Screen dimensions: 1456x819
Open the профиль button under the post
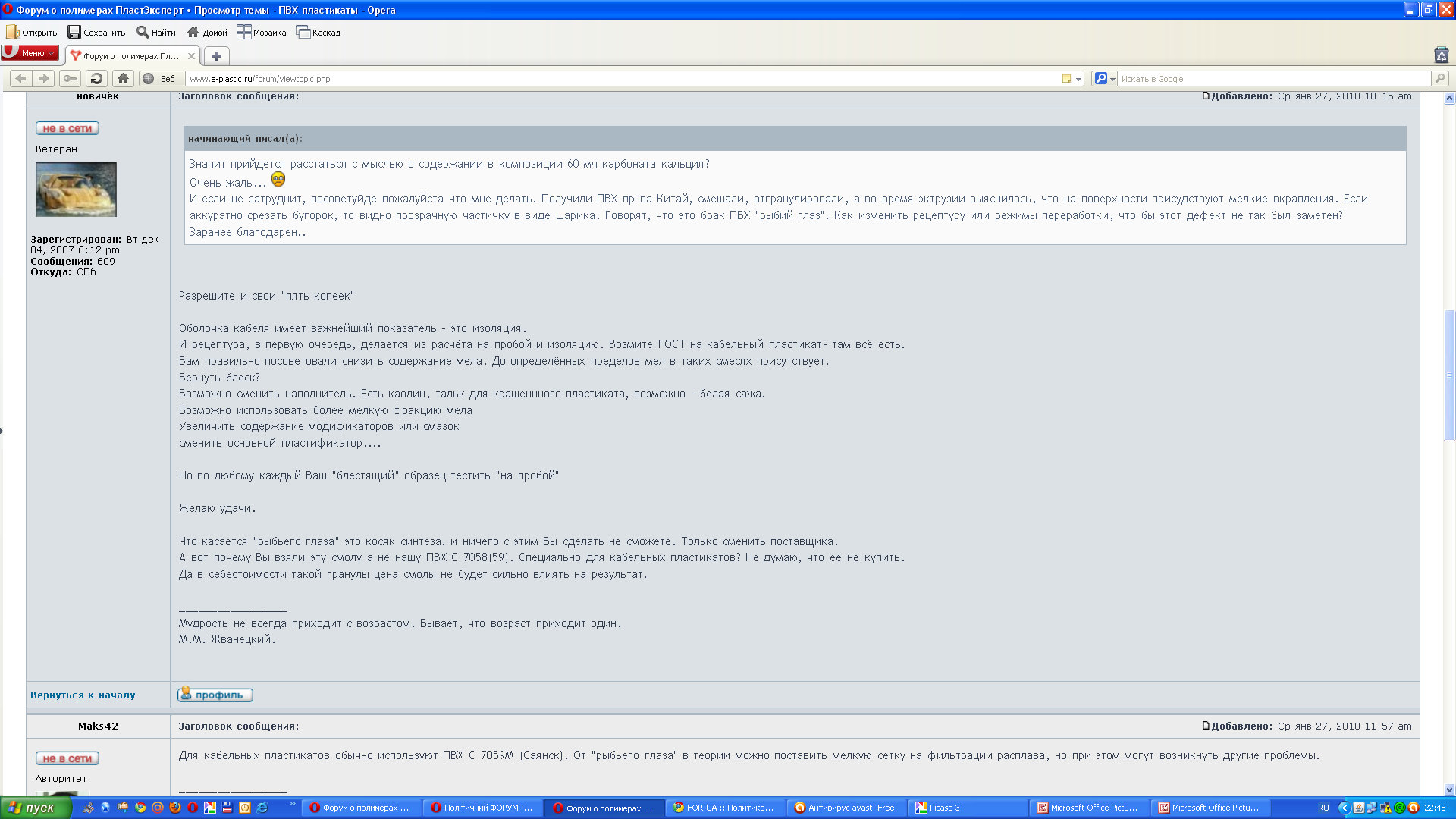[x=215, y=694]
